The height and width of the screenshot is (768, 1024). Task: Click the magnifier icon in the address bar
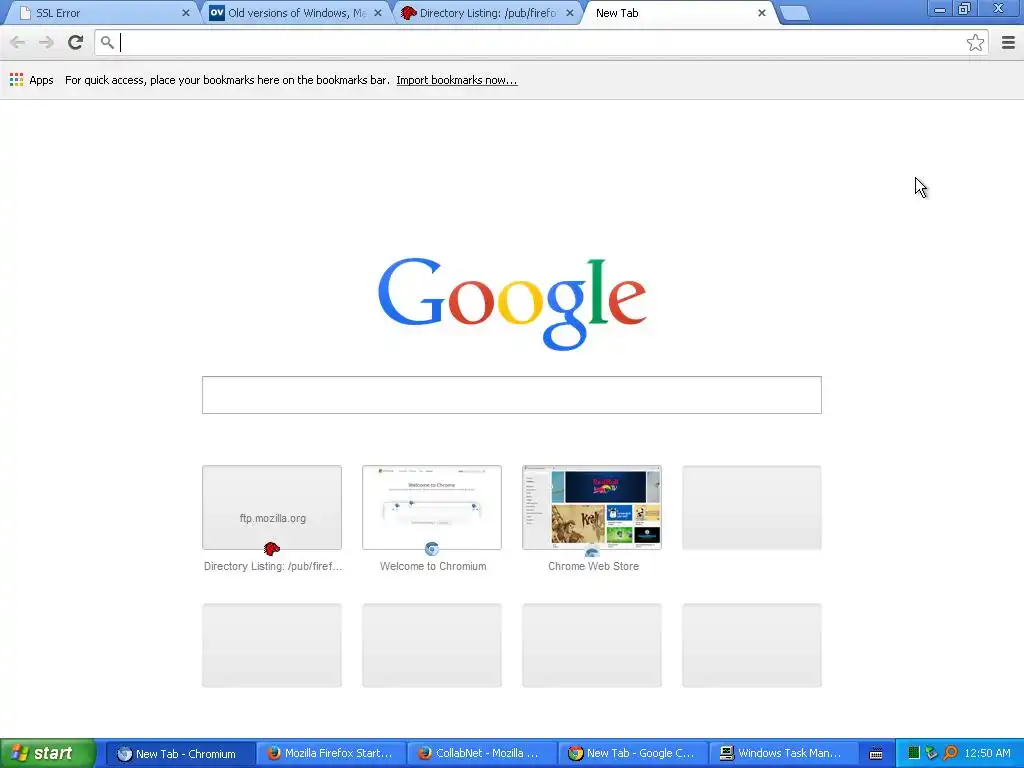(x=107, y=42)
